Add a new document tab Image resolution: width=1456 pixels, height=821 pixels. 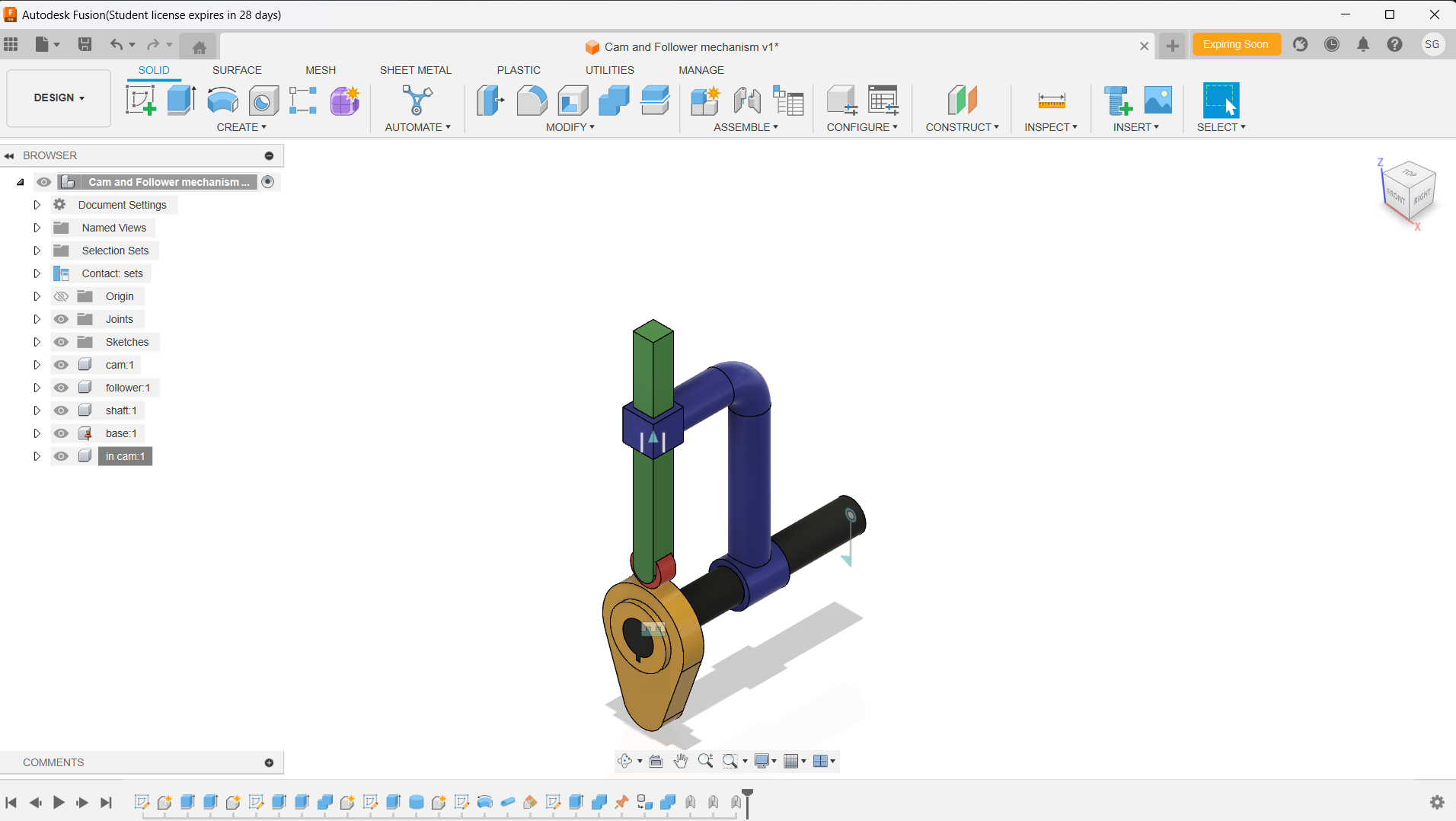pyautogui.click(x=1173, y=46)
